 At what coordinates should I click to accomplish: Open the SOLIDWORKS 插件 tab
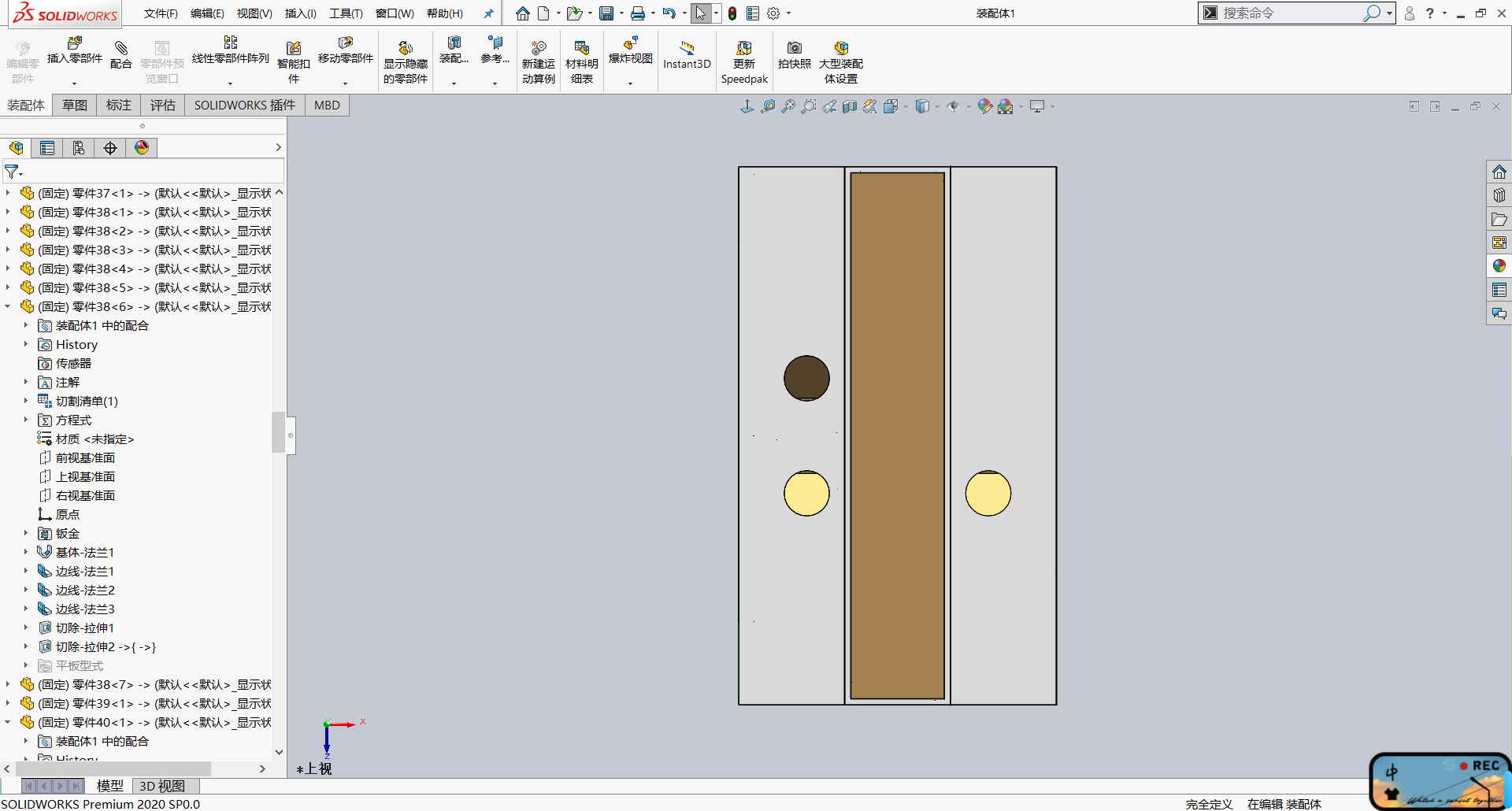245,106
